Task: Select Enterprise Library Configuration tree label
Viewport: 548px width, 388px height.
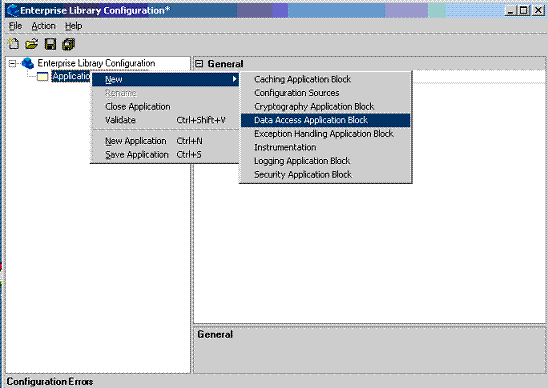Action: (96, 63)
